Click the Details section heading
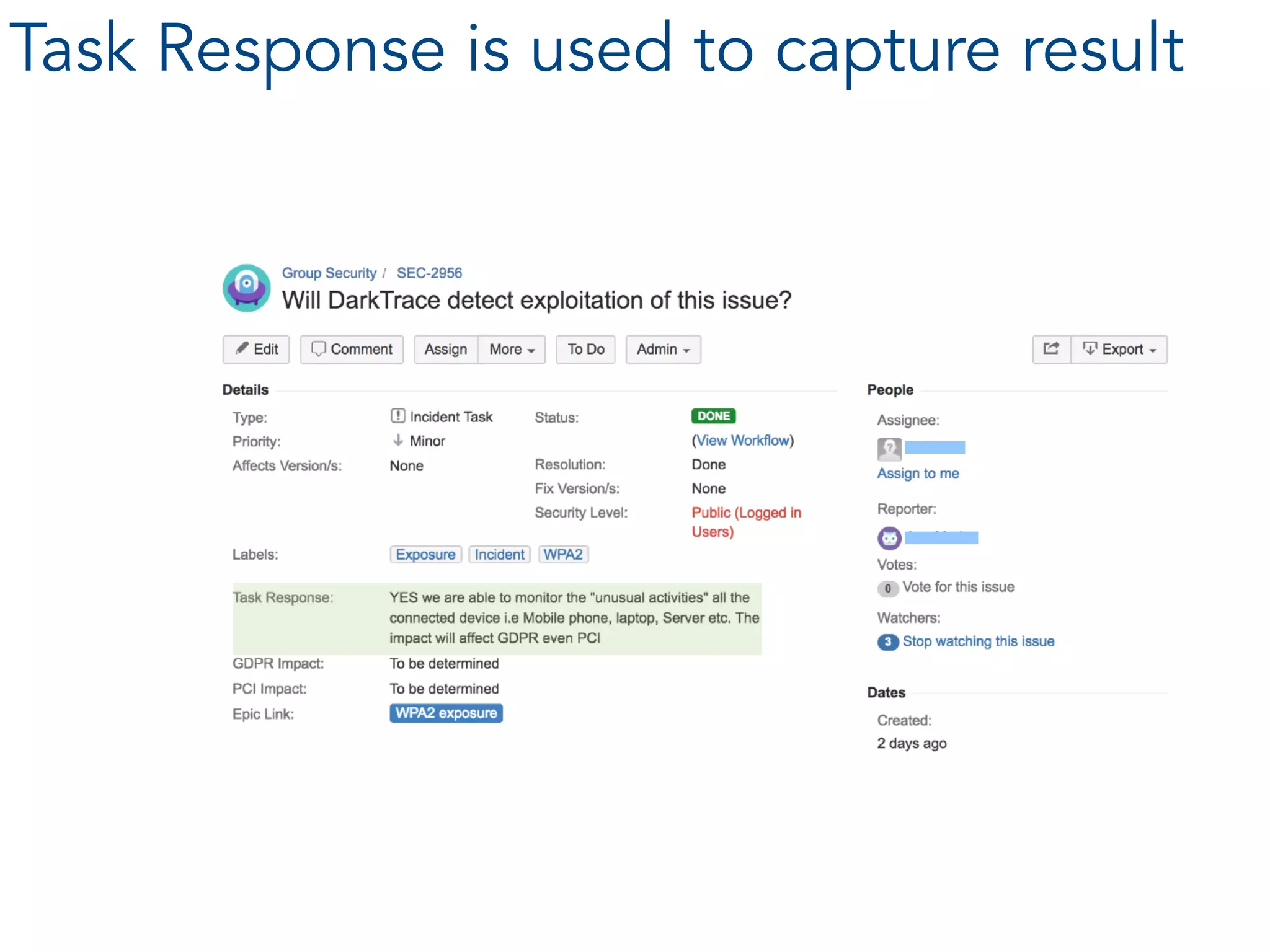 coord(246,390)
